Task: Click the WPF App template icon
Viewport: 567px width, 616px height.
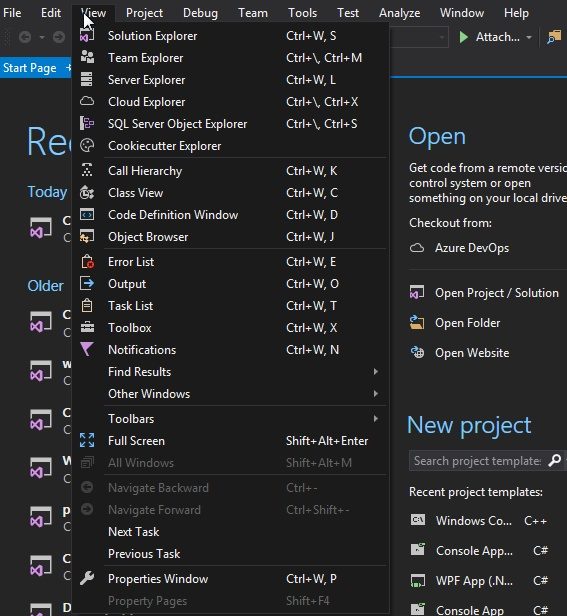Action: pos(418,580)
